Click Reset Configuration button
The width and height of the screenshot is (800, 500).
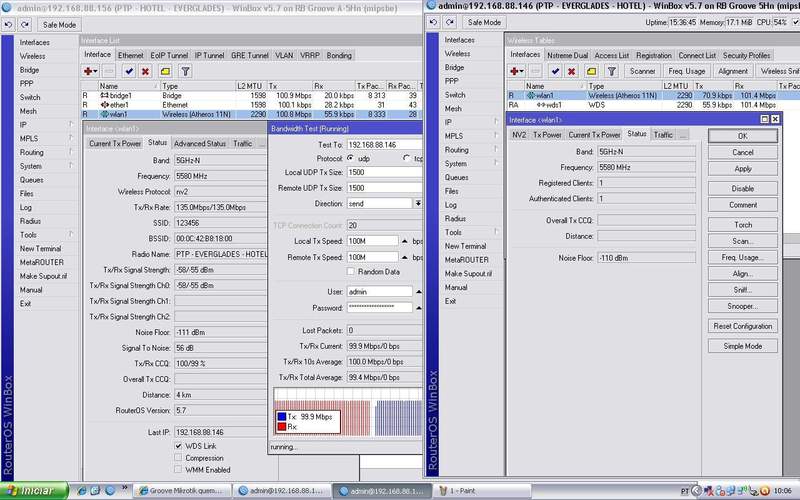click(x=743, y=326)
